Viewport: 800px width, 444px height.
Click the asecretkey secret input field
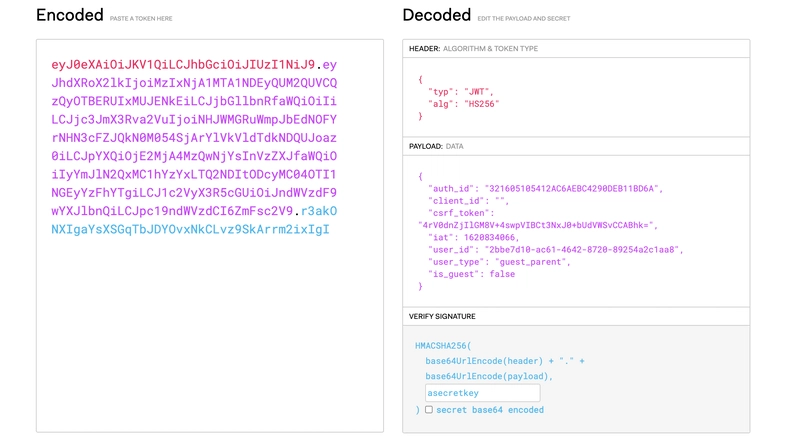[482, 393]
